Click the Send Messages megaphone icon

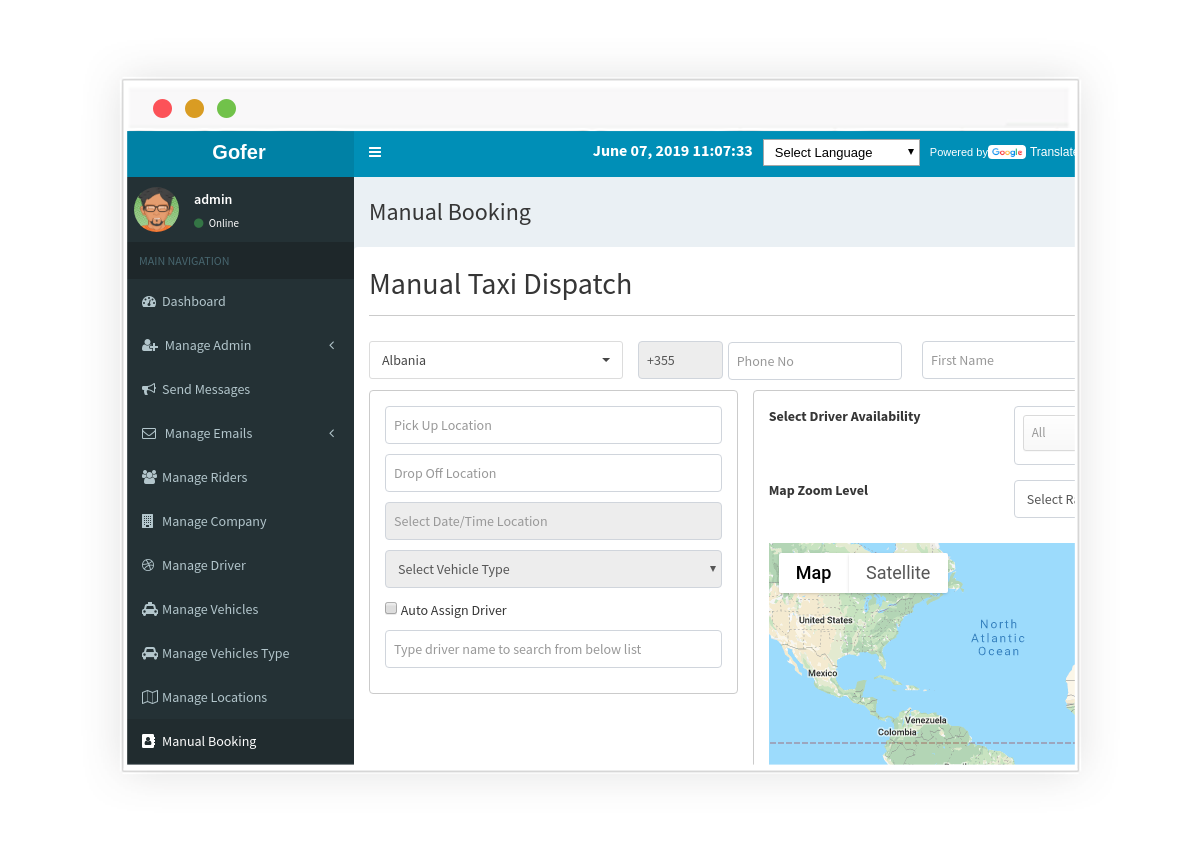tap(149, 389)
